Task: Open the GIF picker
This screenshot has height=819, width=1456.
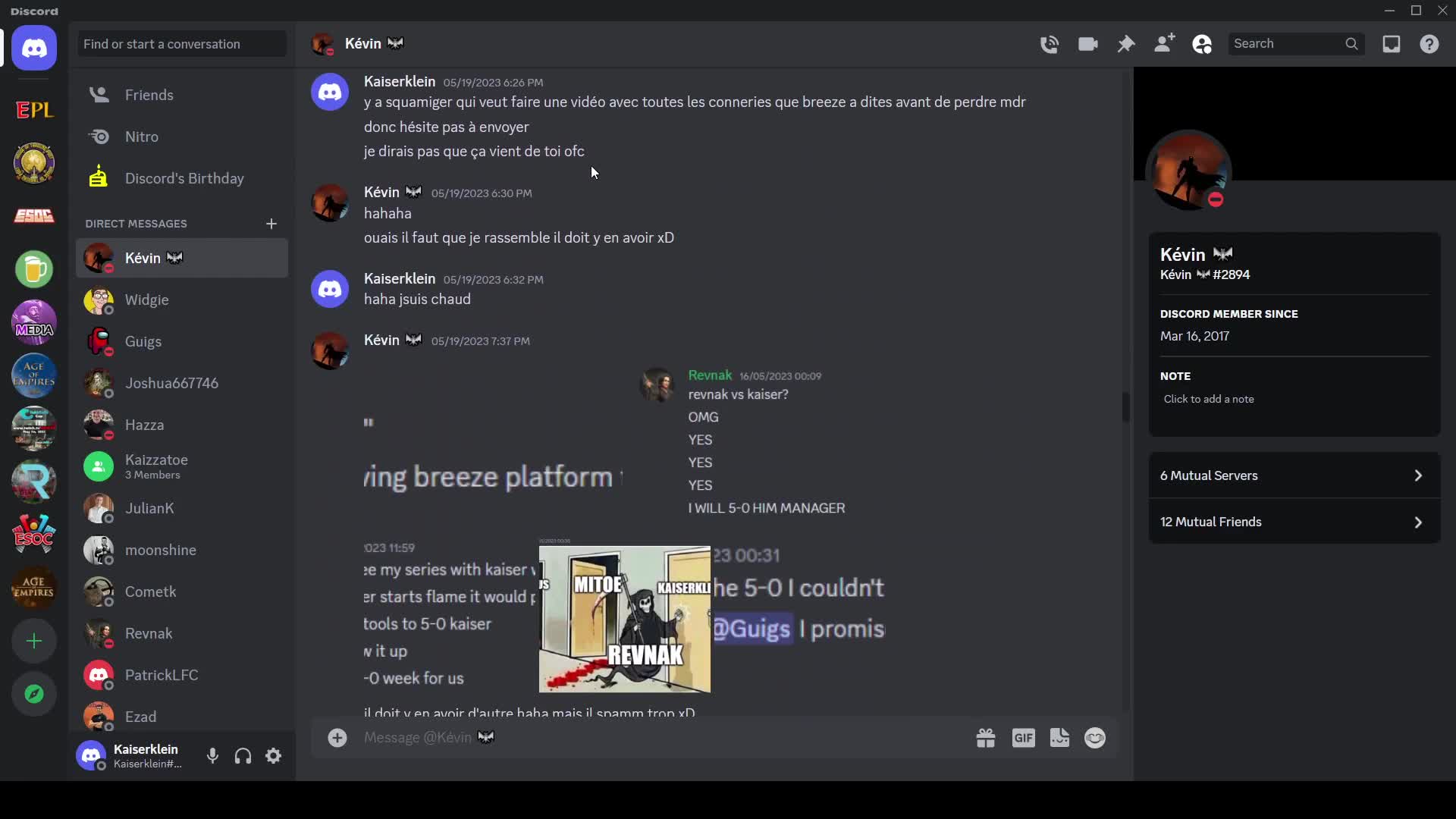Action: tap(1024, 737)
